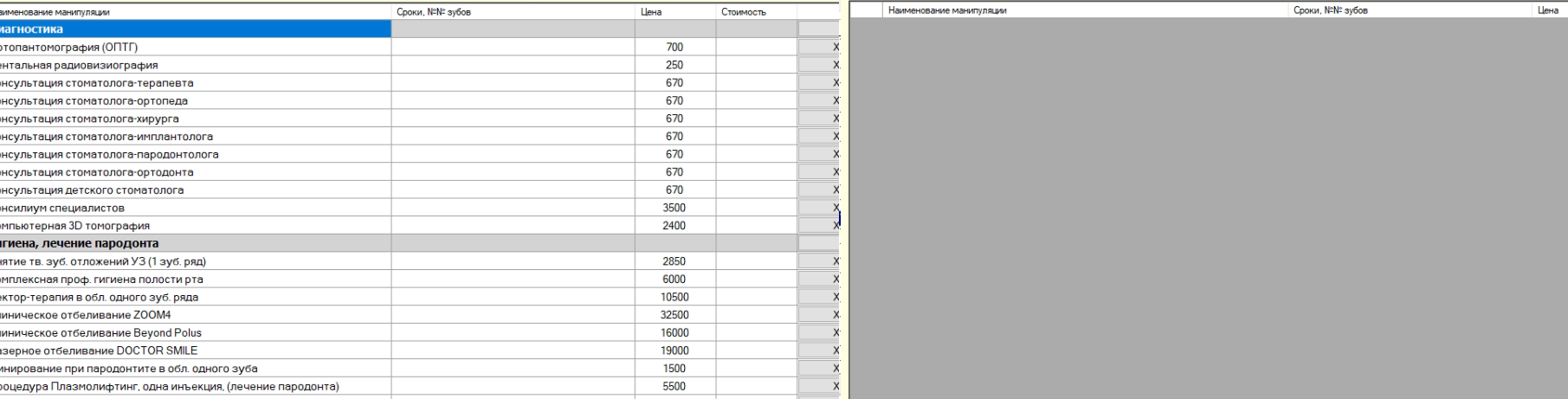The image size is (1568, 399).
Task: Click the X button in the ОПТГ row
Action: click(x=818, y=48)
